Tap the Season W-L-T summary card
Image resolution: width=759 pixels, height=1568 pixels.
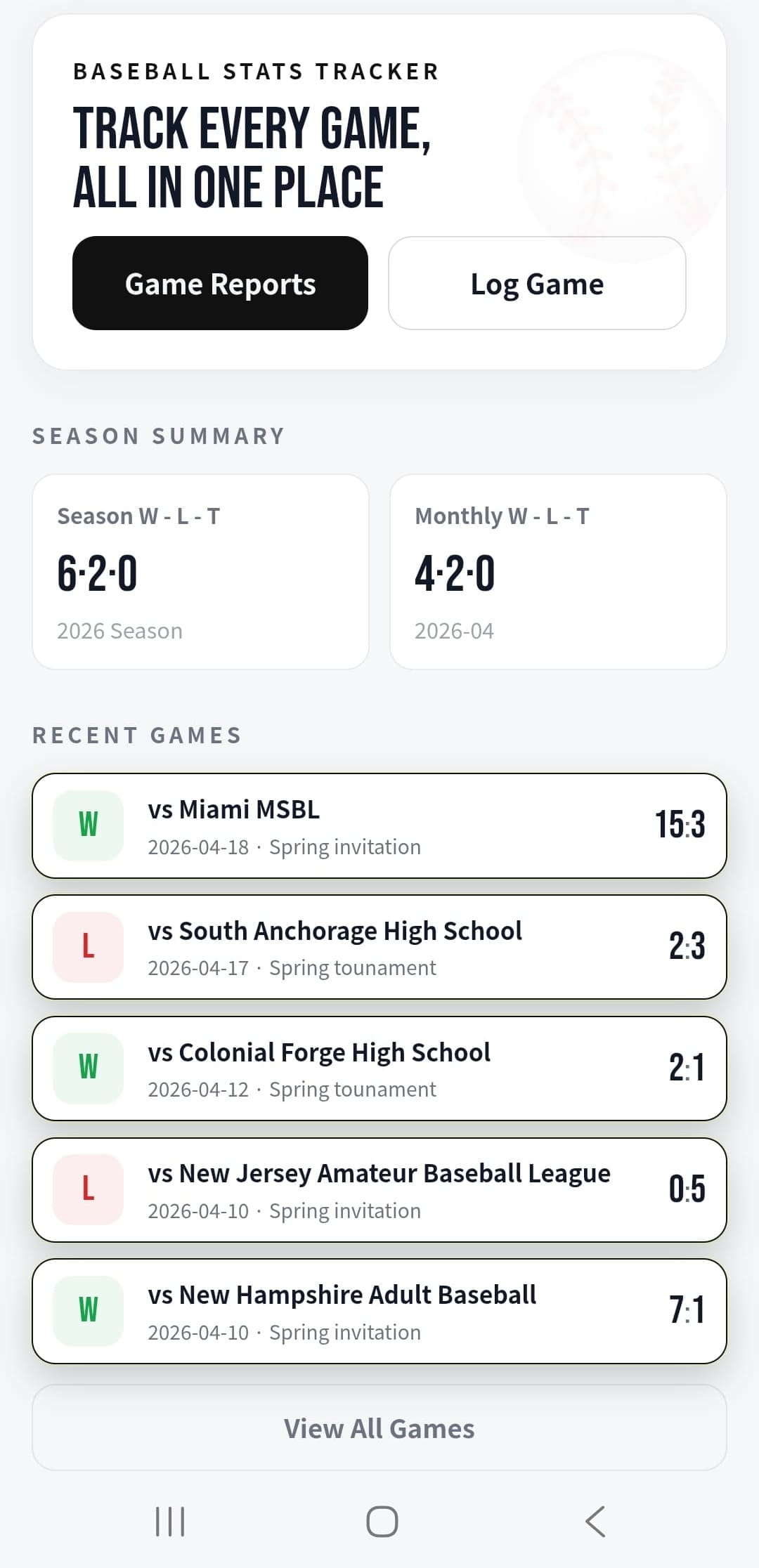point(200,572)
